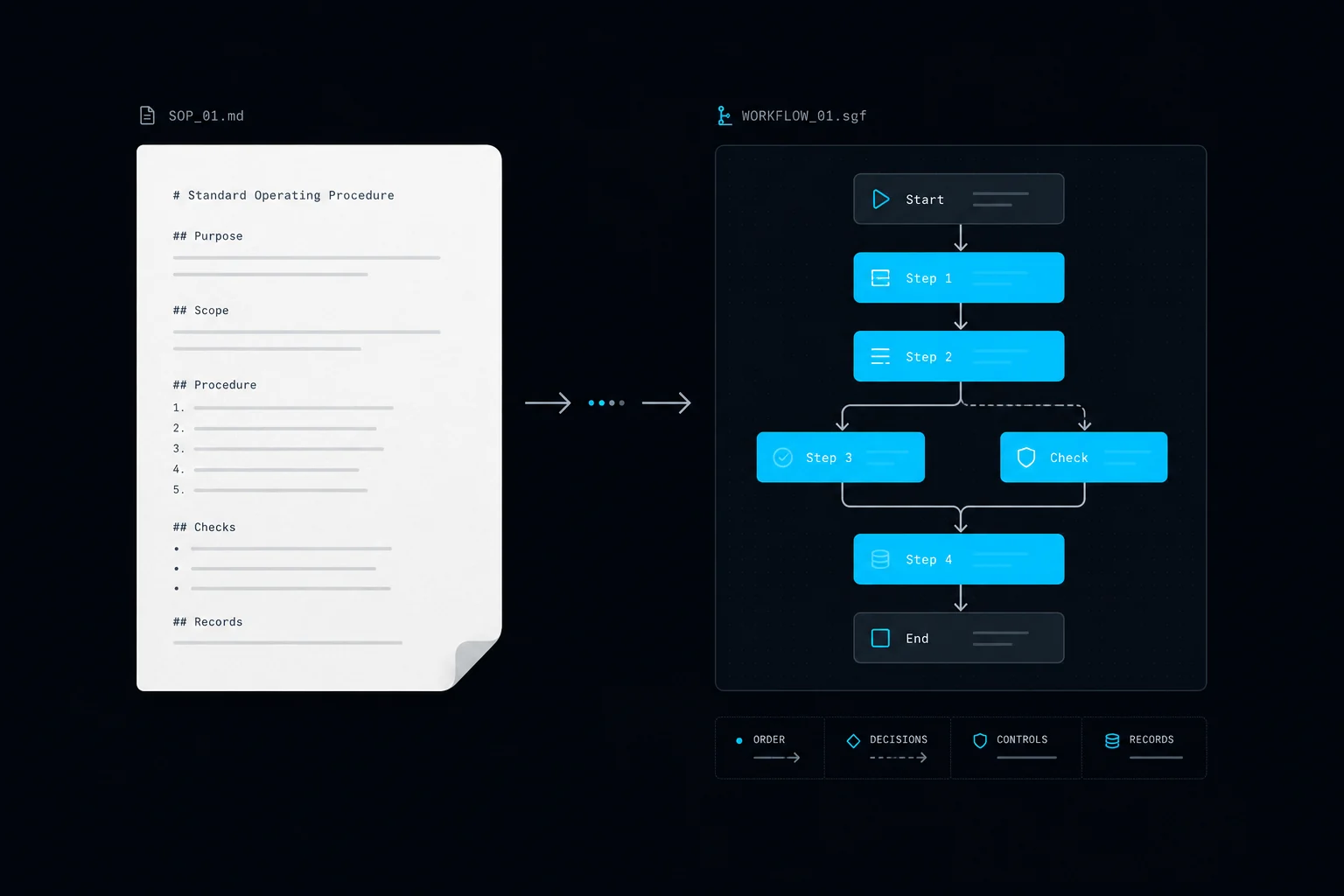Click the SOP_01.md file name

[x=206, y=115]
